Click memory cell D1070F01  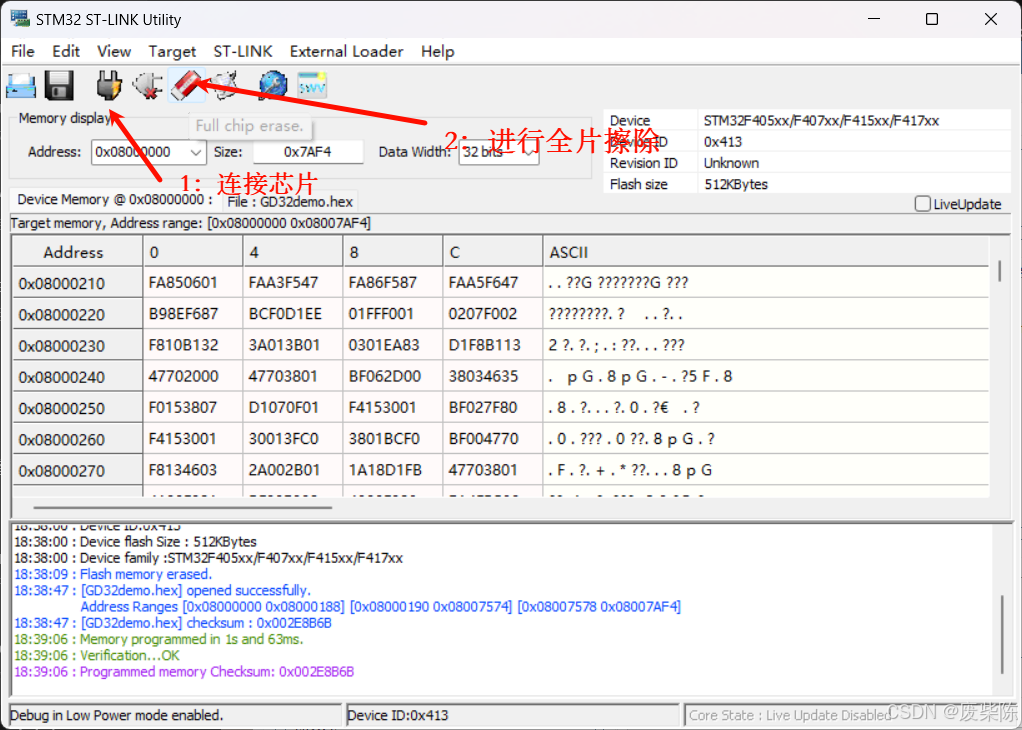tap(293, 407)
